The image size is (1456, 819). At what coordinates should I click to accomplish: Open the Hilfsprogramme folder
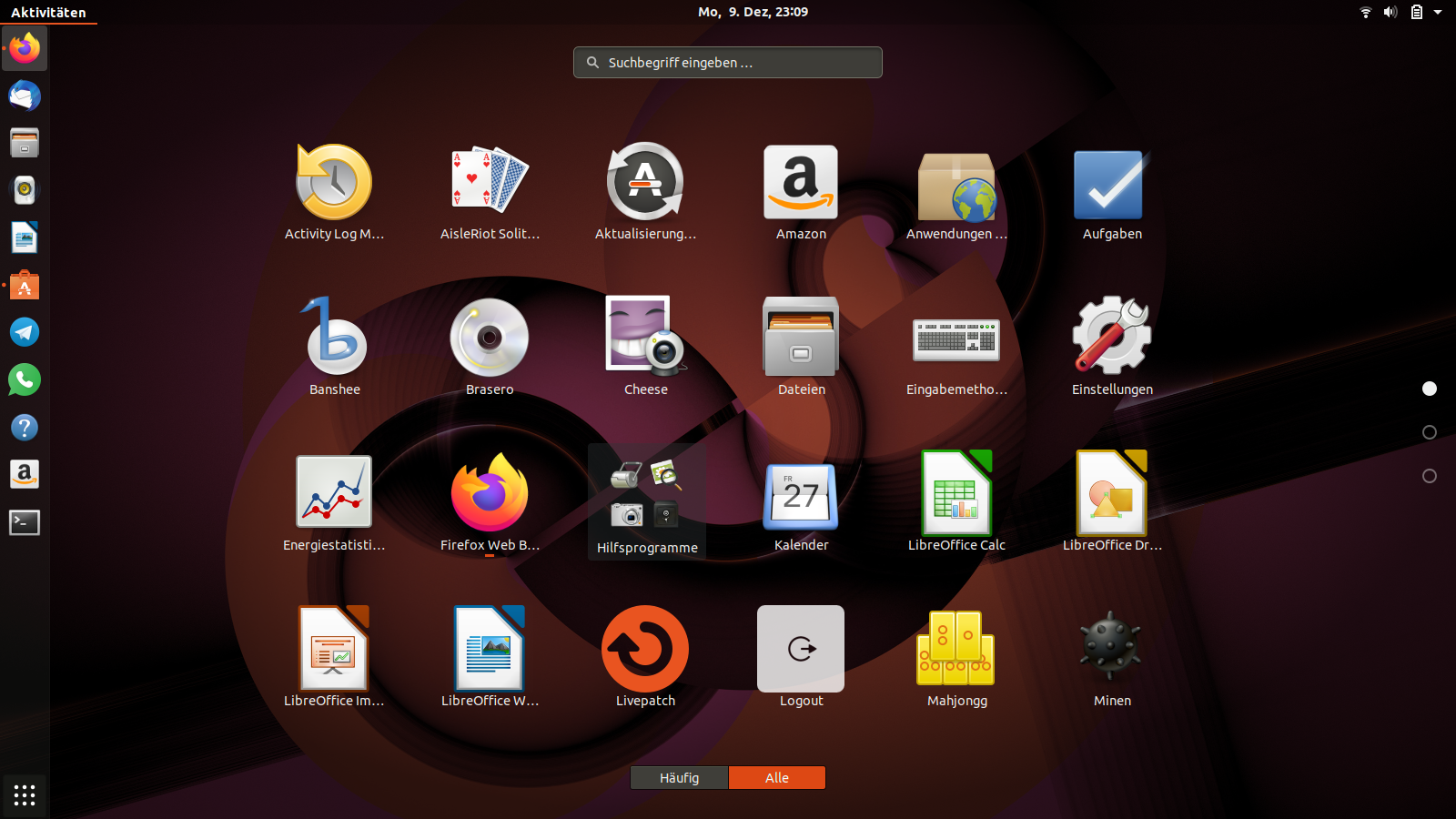pos(647,502)
